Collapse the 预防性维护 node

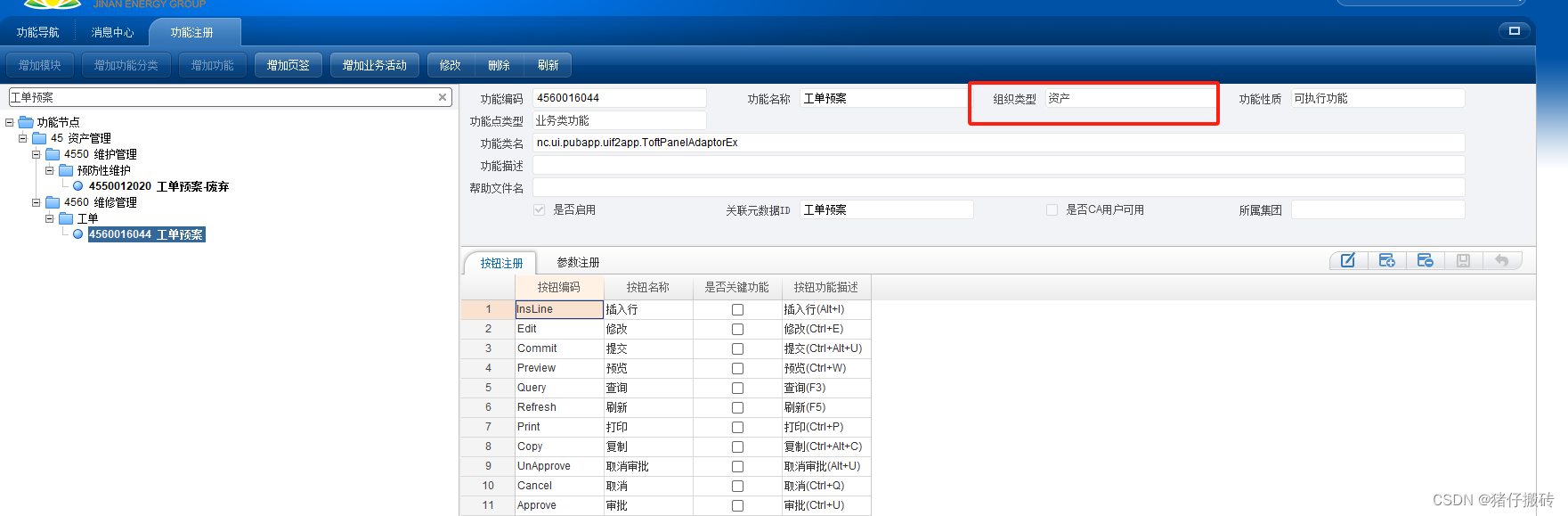click(50, 170)
